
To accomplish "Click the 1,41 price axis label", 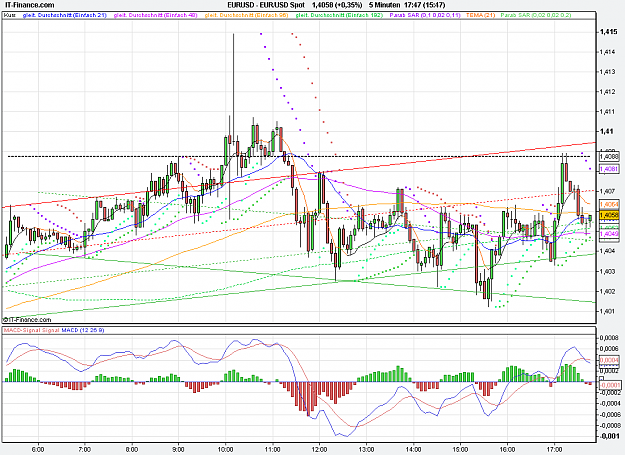I will click(x=607, y=131).
